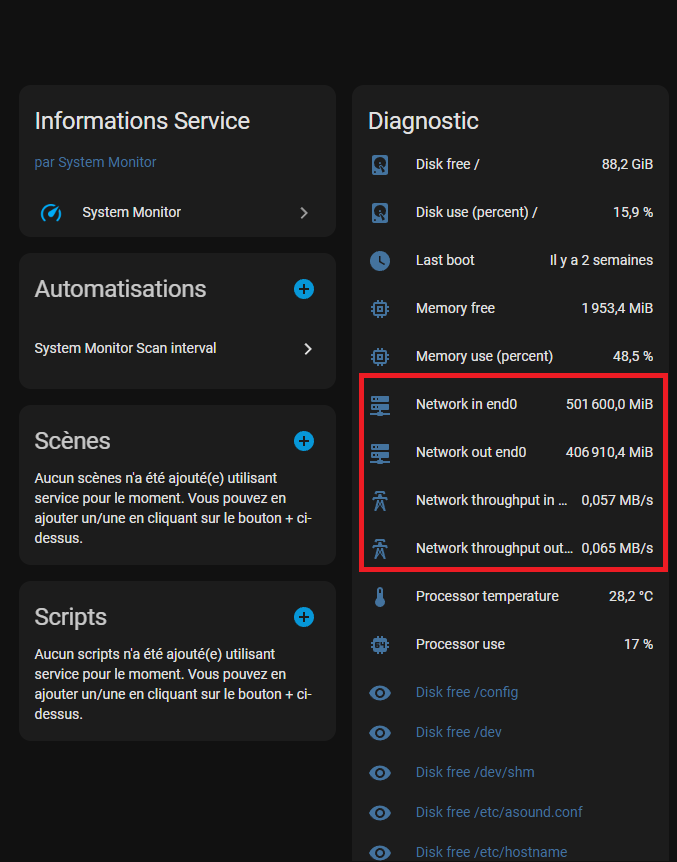Add a new script with plus button
This screenshot has width=677, height=862.
tap(304, 617)
